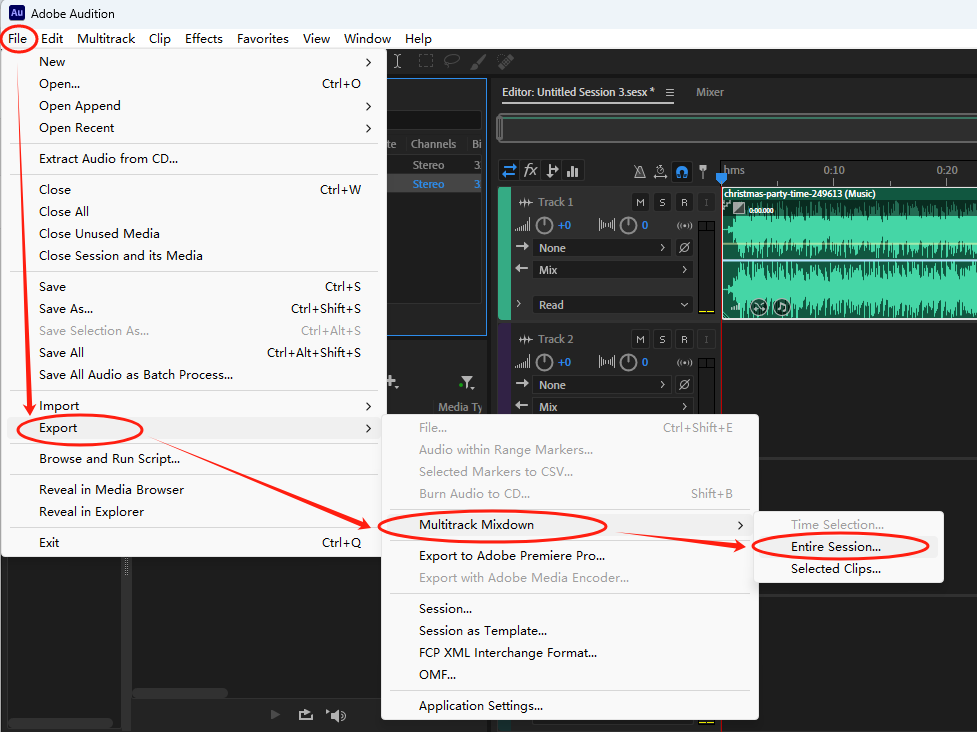Select the Lasso Selection tool
977x732 pixels.
pyautogui.click(x=452, y=61)
